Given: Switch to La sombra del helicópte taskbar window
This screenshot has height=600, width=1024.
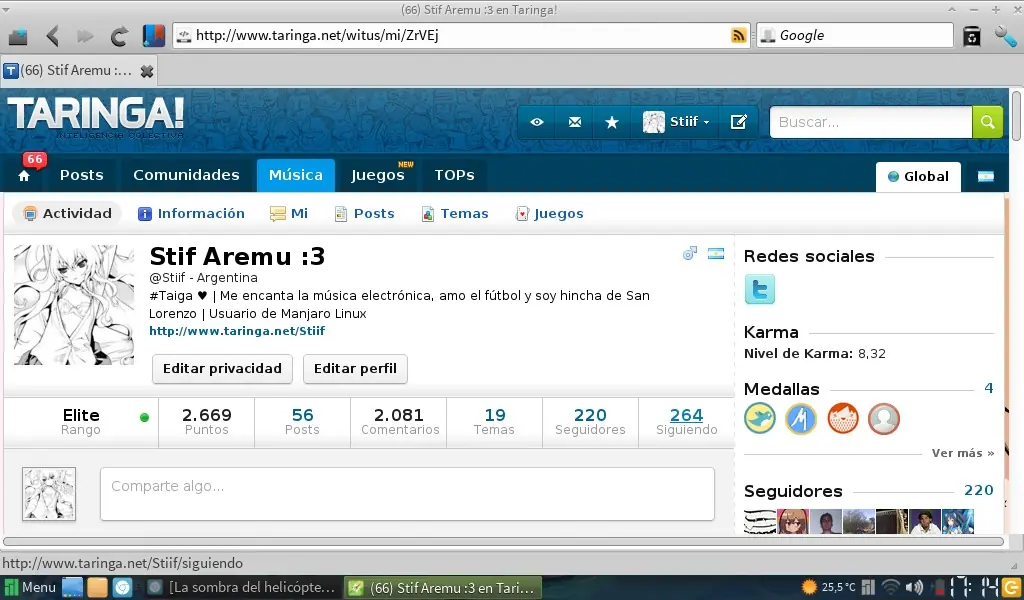Looking at the screenshot, I should tap(242, 588).
